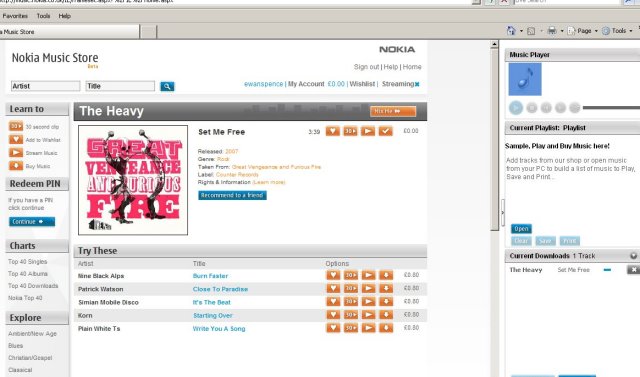The image size is (640, 377).
Task: Open the Favorites menu
Action: tap(15, 16)
